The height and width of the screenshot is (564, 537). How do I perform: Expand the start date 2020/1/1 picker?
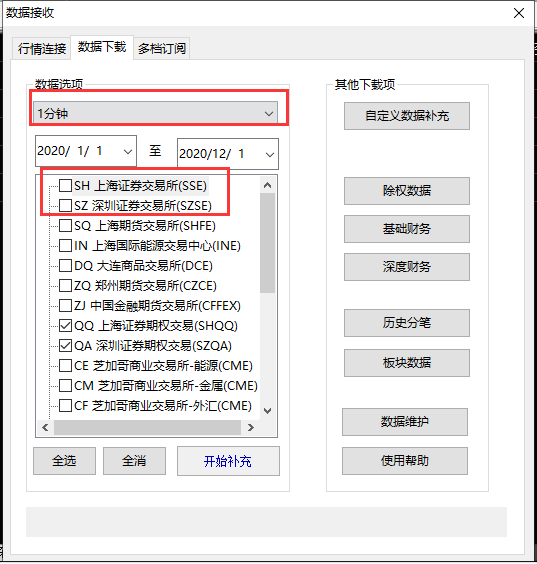pyautogui.click(x=128, y=151)
